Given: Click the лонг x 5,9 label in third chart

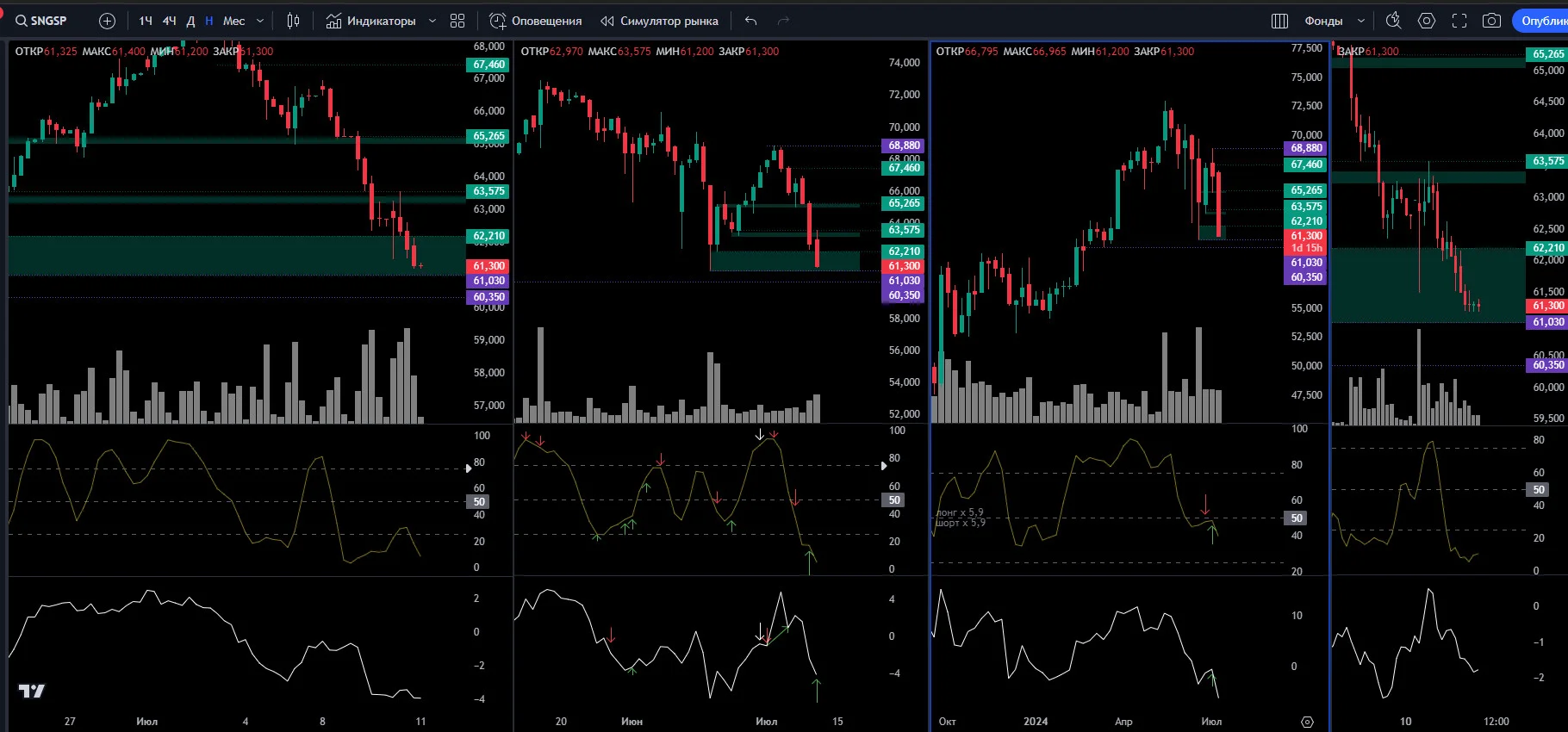Looking at the screenshot, I should point(959,512).
